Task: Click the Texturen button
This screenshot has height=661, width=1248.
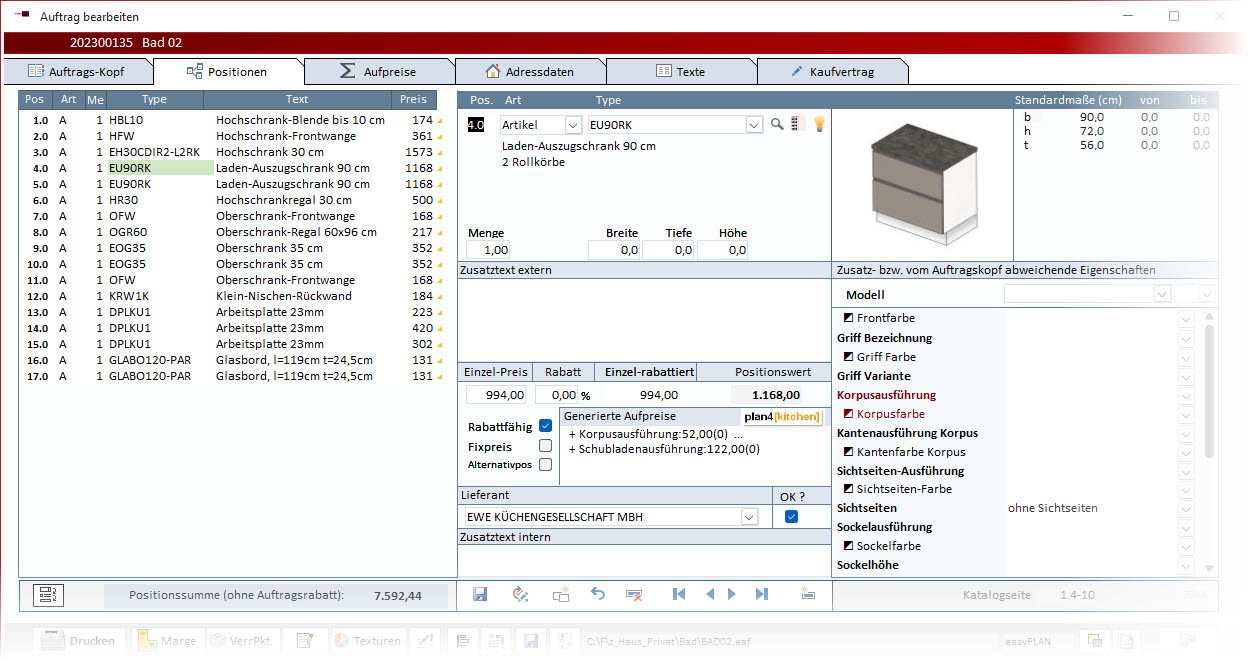Action: tap(366, 641)
